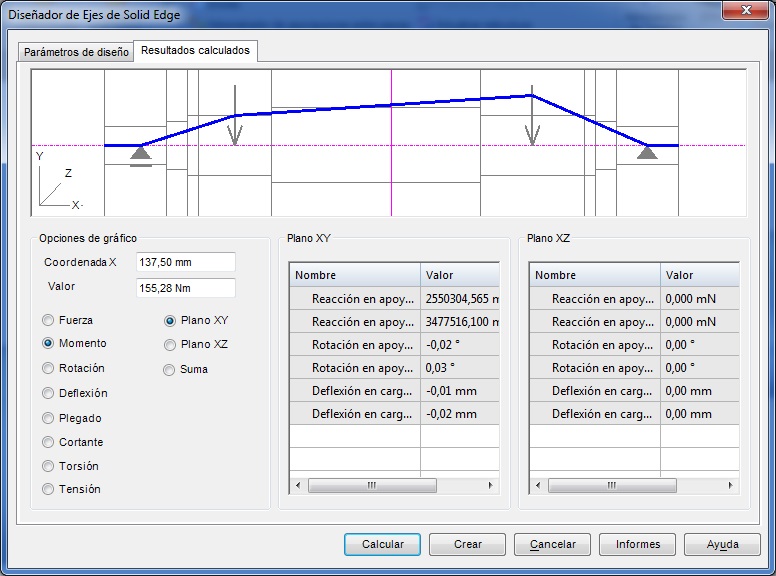Open the Ayuda help button
The height and width of the screenshot is (576, 776).
pos(723,544)
